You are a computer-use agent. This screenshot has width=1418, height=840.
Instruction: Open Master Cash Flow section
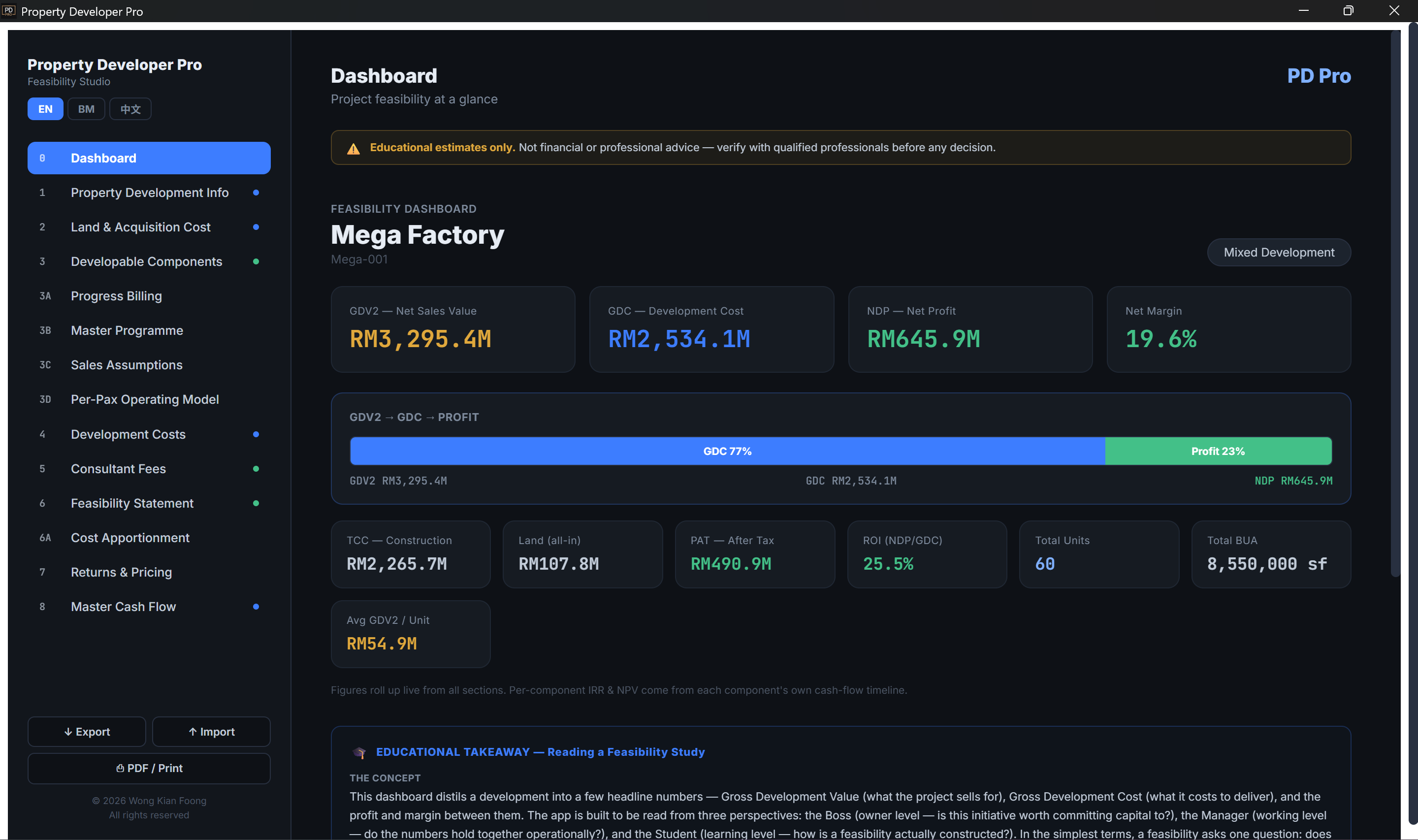click(149, 607)
